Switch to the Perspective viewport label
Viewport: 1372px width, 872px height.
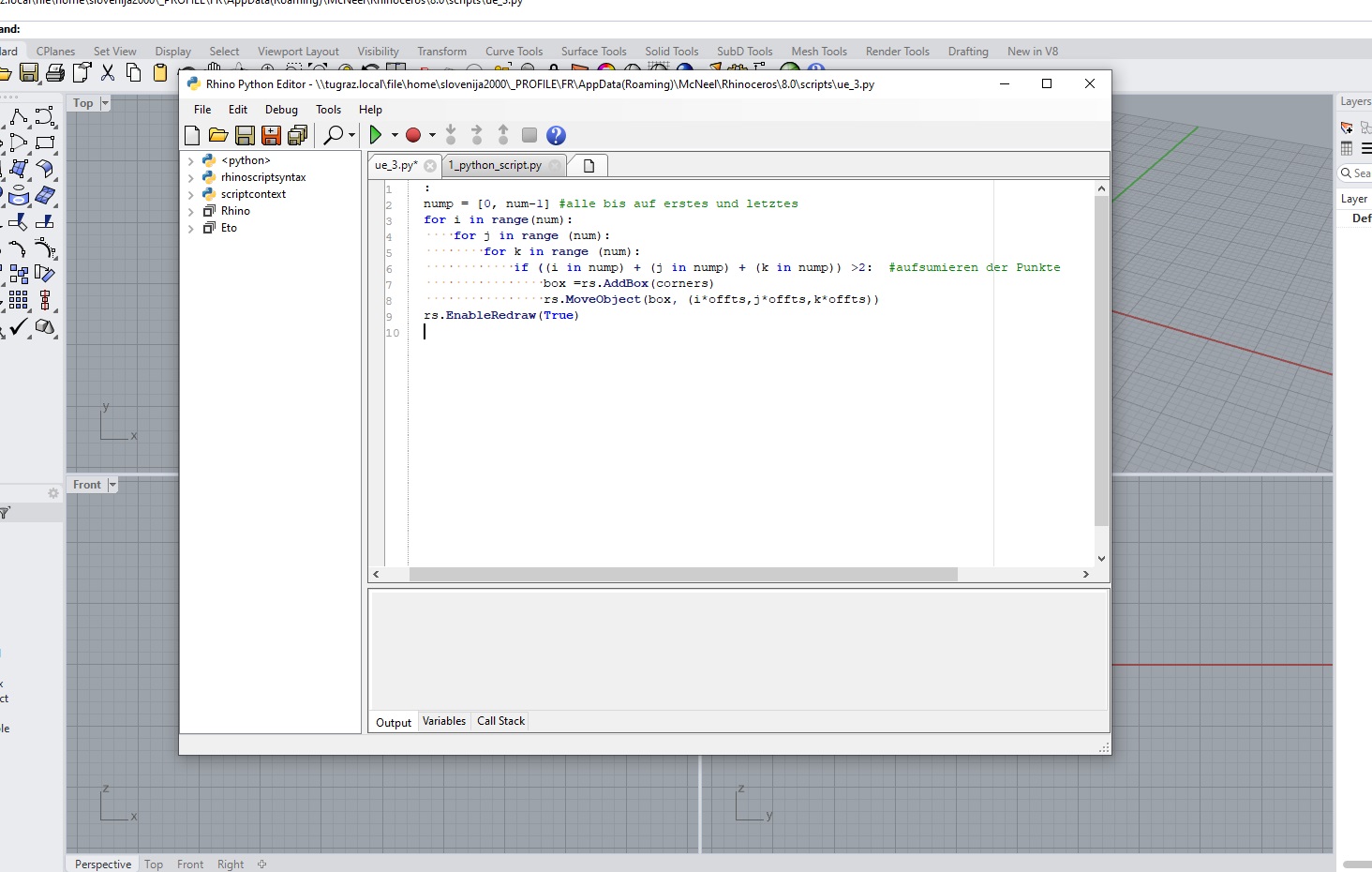[x=102, y=864]
